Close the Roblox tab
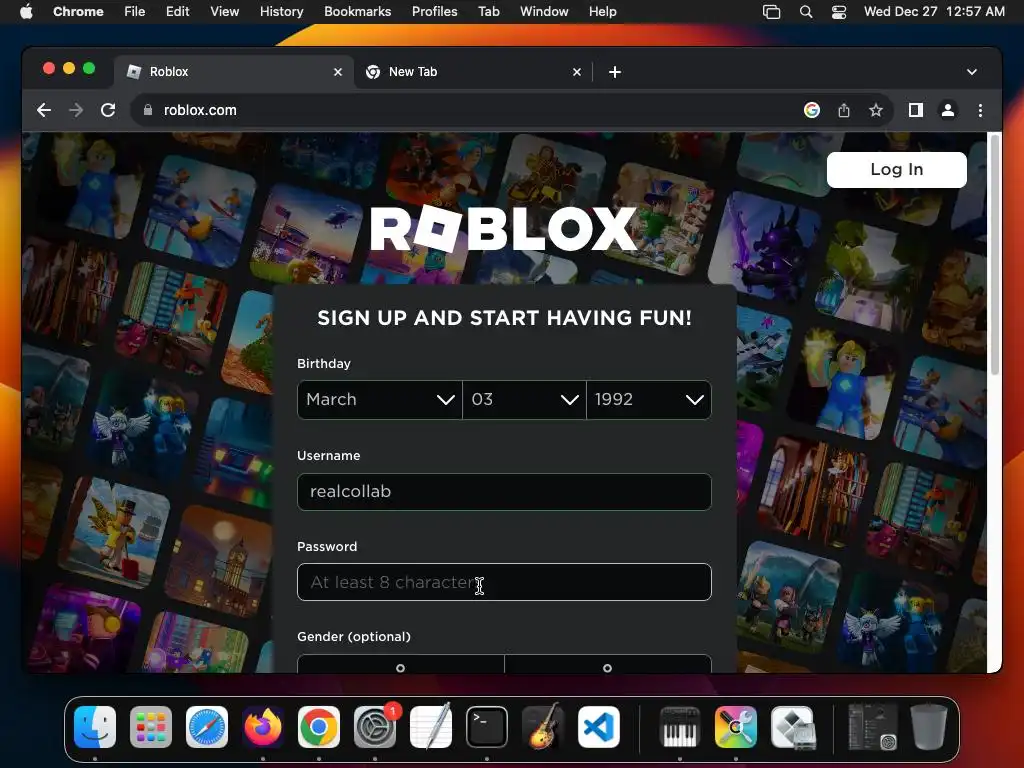Screen dimensions: 1024x768 (338, 72)
